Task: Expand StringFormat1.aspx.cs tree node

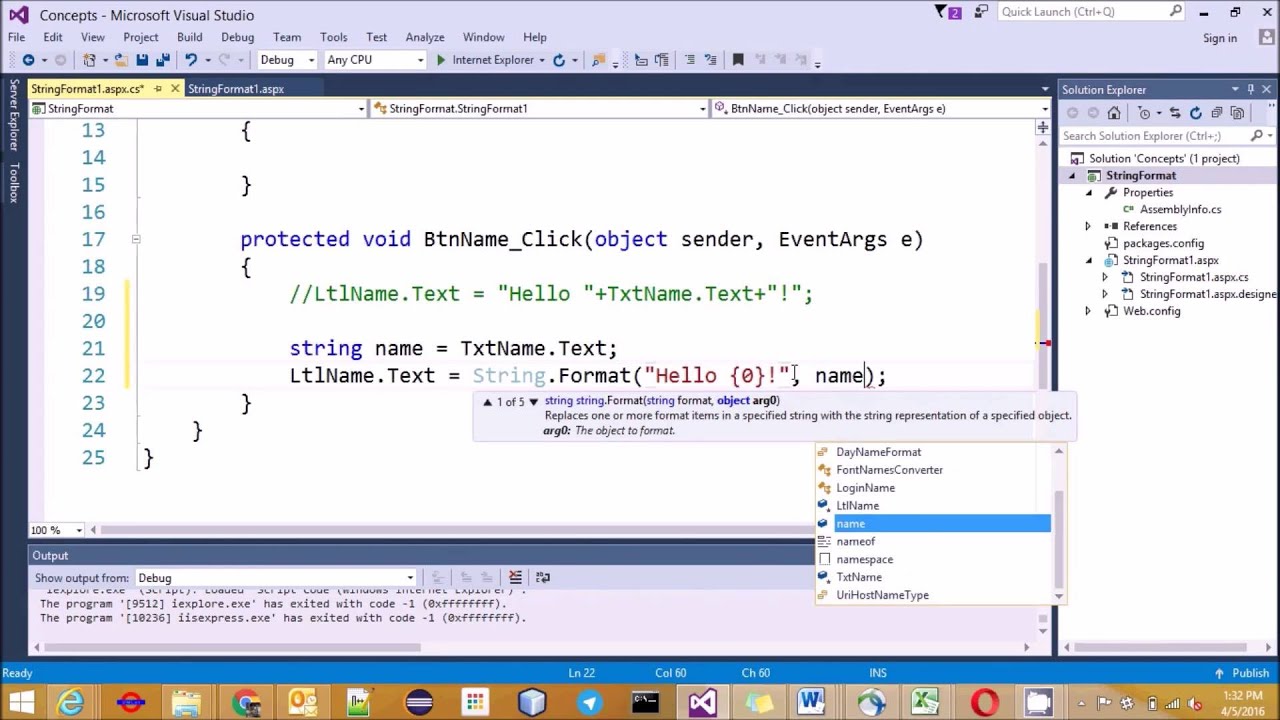Action: click(x=1105, y=277)
